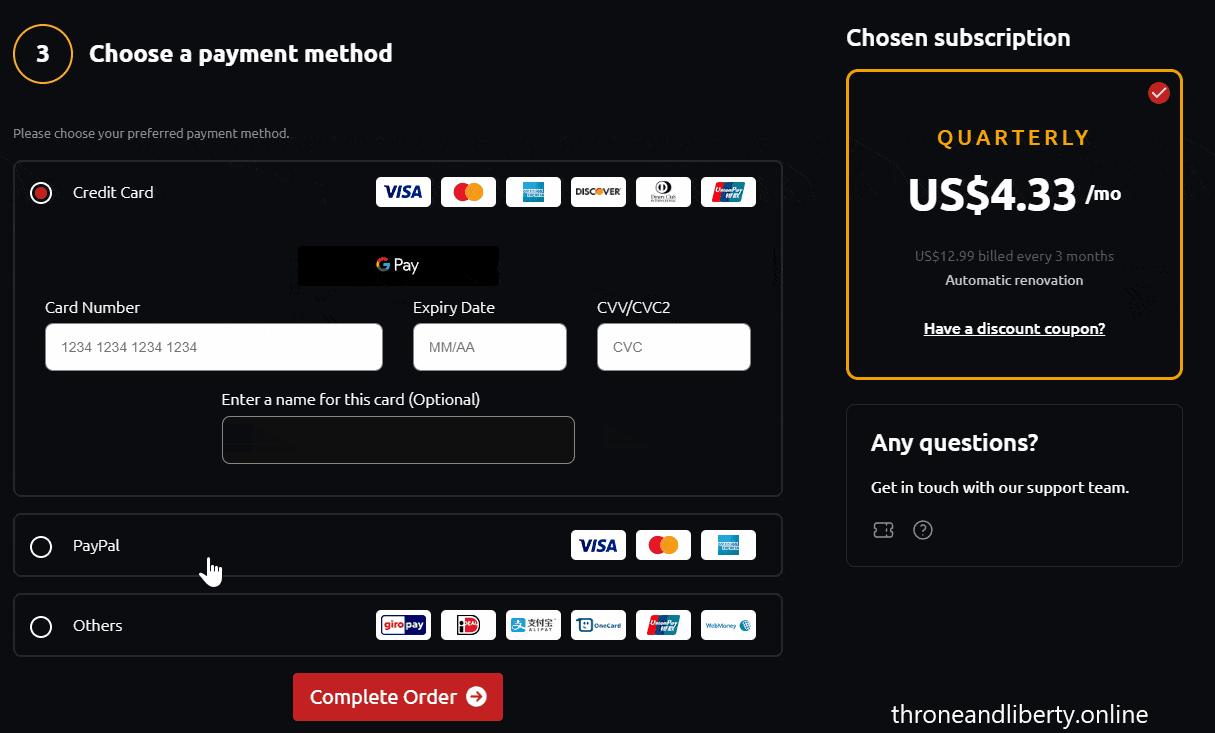
Task: Select the Credit Card radio button
Action: click(41, 193)
